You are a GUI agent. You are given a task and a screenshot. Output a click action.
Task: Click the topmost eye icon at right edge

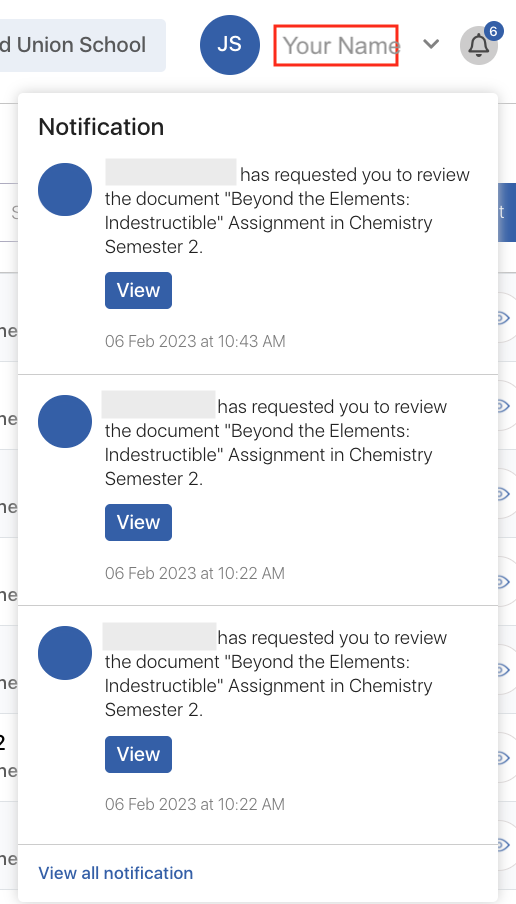[503, 318]
